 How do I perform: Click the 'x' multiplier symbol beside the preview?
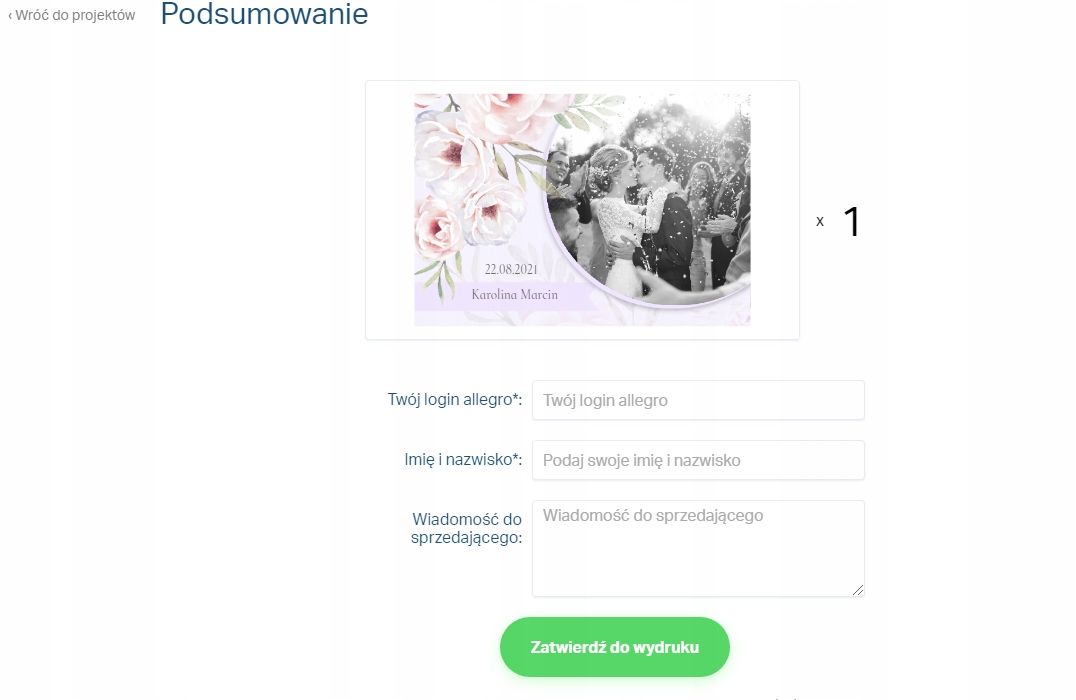(x=819, y=222)
